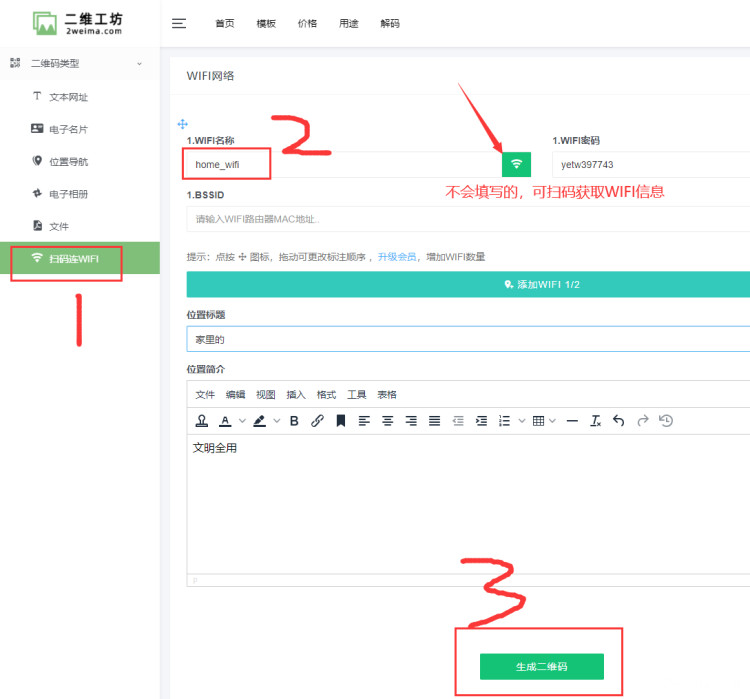Center-align text in the editor toolbar
The height and width of the screenshot is (699, 750).
tap(387, 421)
